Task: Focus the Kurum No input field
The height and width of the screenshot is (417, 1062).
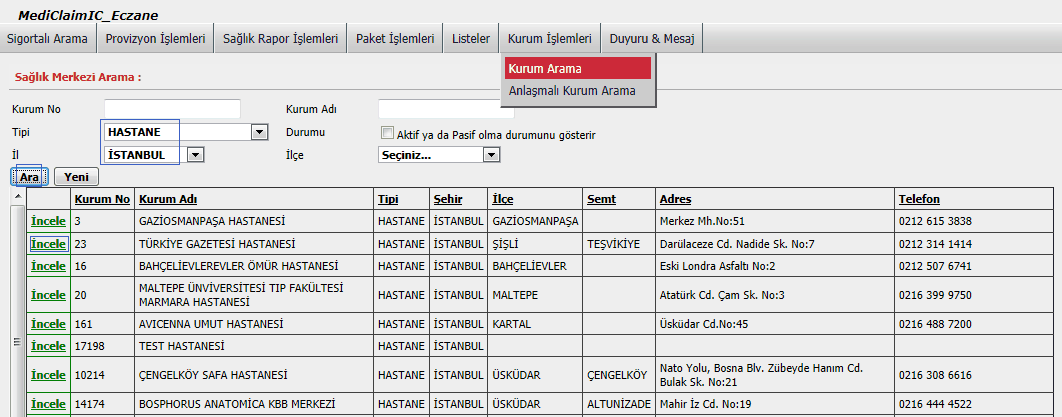Action: tap(172, 108)
